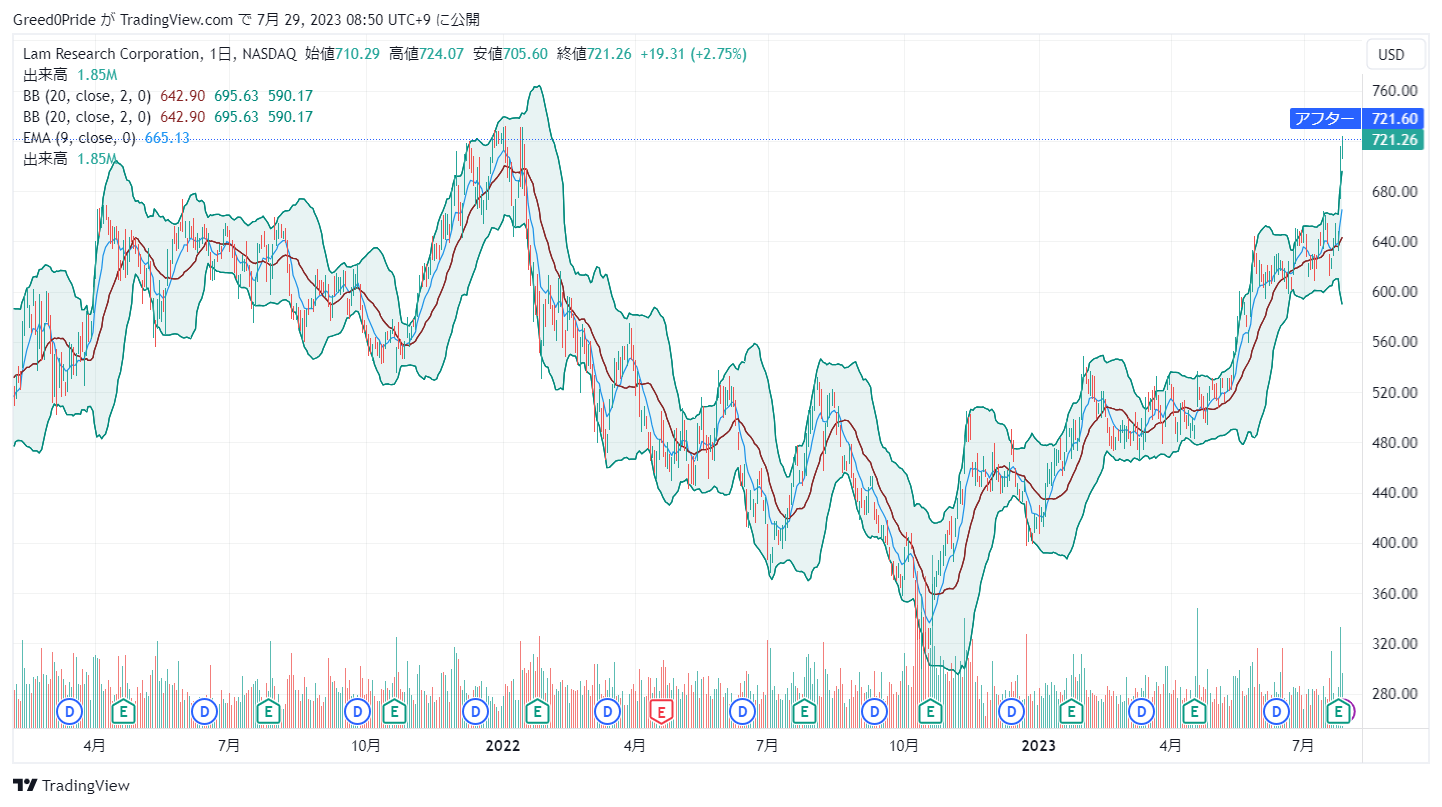
Task: Click the first BB (20, close, 2, 0) legend
Action: tap(87, 96)
